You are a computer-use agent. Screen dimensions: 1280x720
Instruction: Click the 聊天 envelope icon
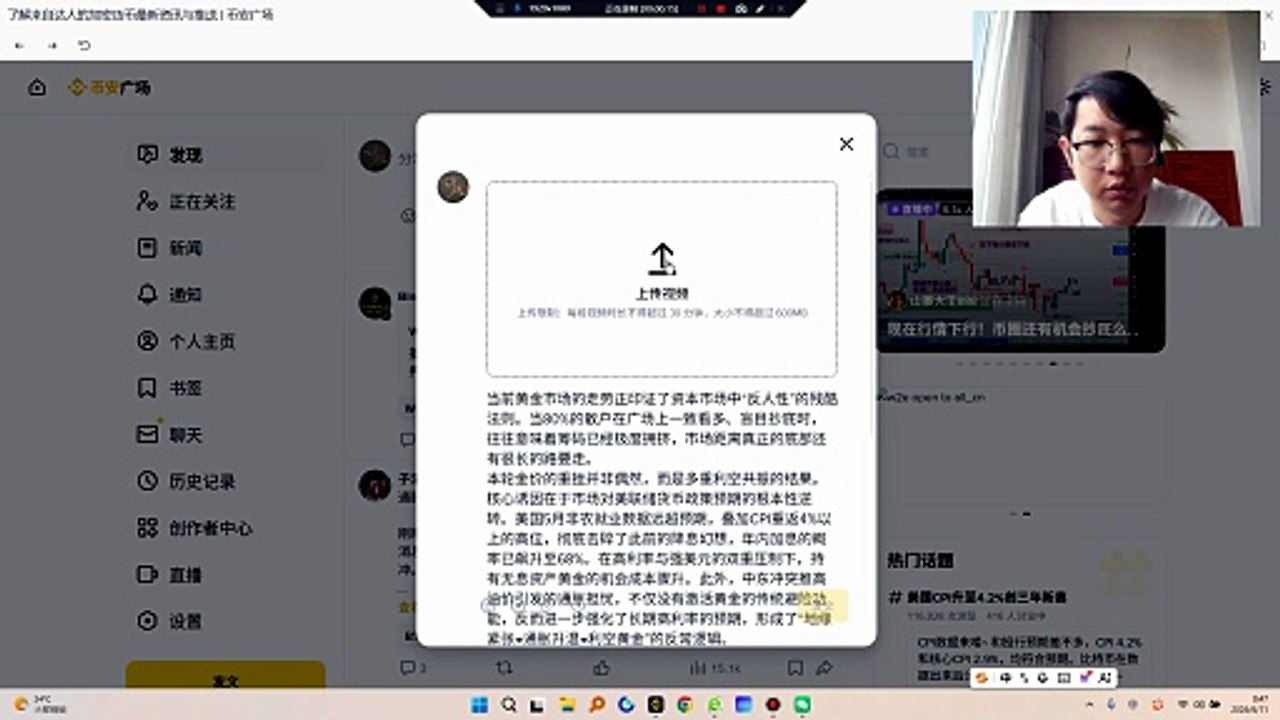click(147, 434)
